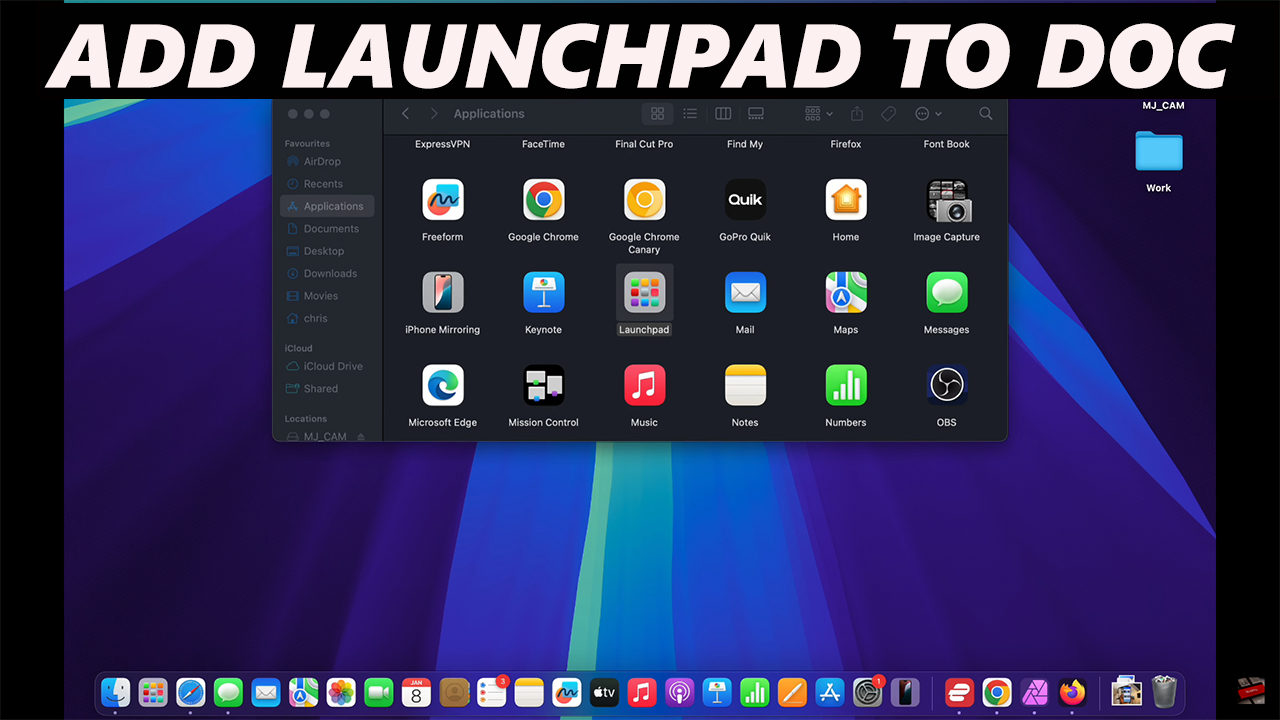Switch Finder to icon view

point(657,114)
